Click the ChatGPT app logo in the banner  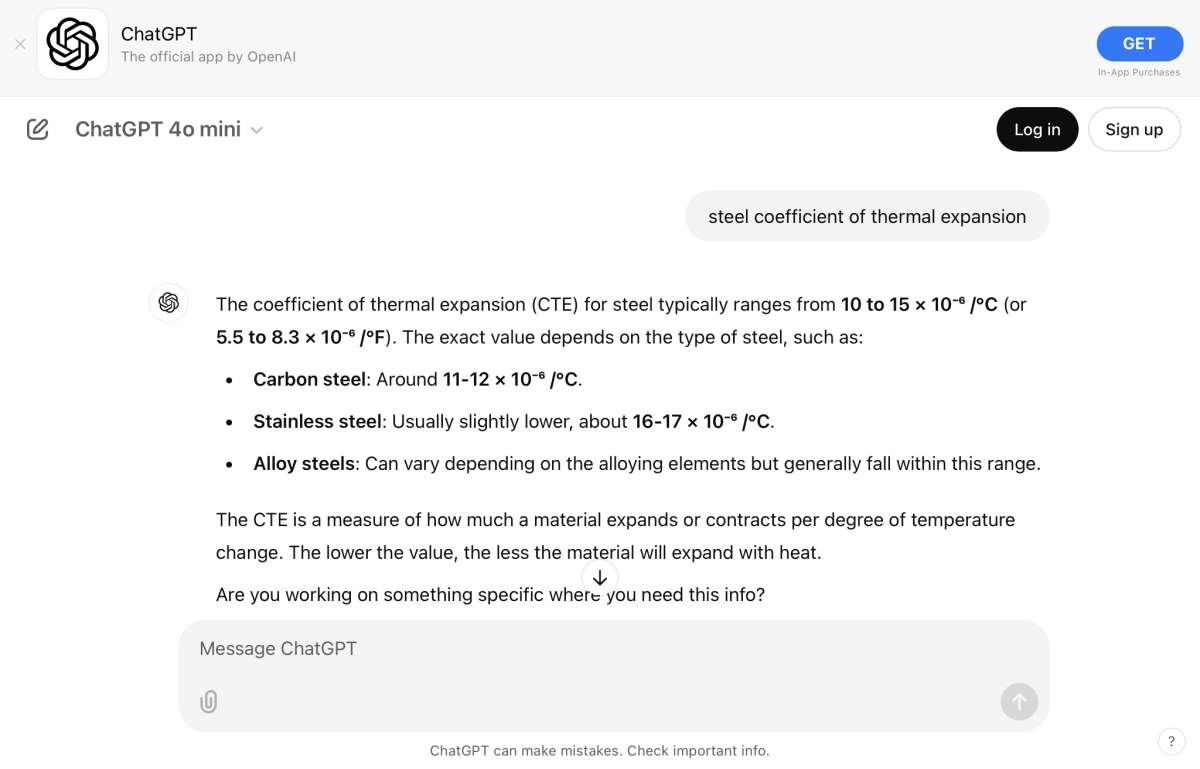73,44
